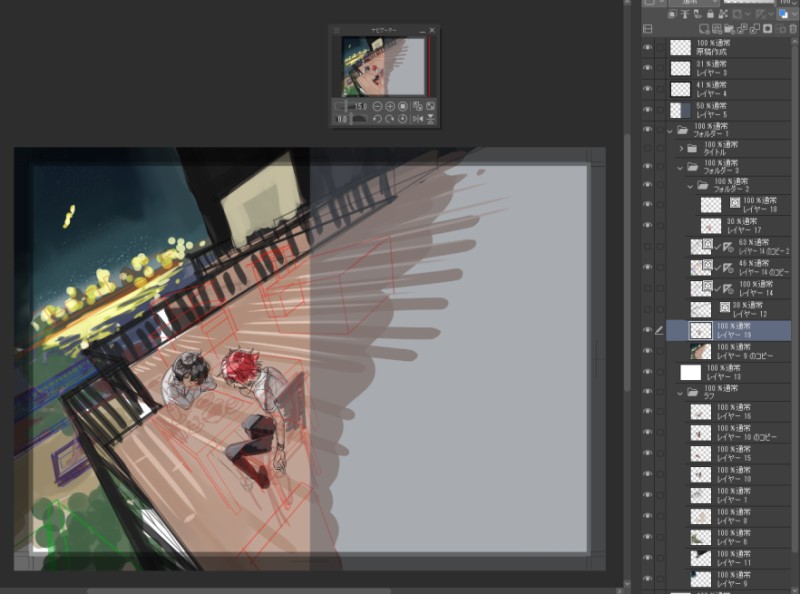Show hidden レイヤー 14 のコピー 2 layer
The height and width of the screenshot is (594, 800).
(x=647, y=246)
